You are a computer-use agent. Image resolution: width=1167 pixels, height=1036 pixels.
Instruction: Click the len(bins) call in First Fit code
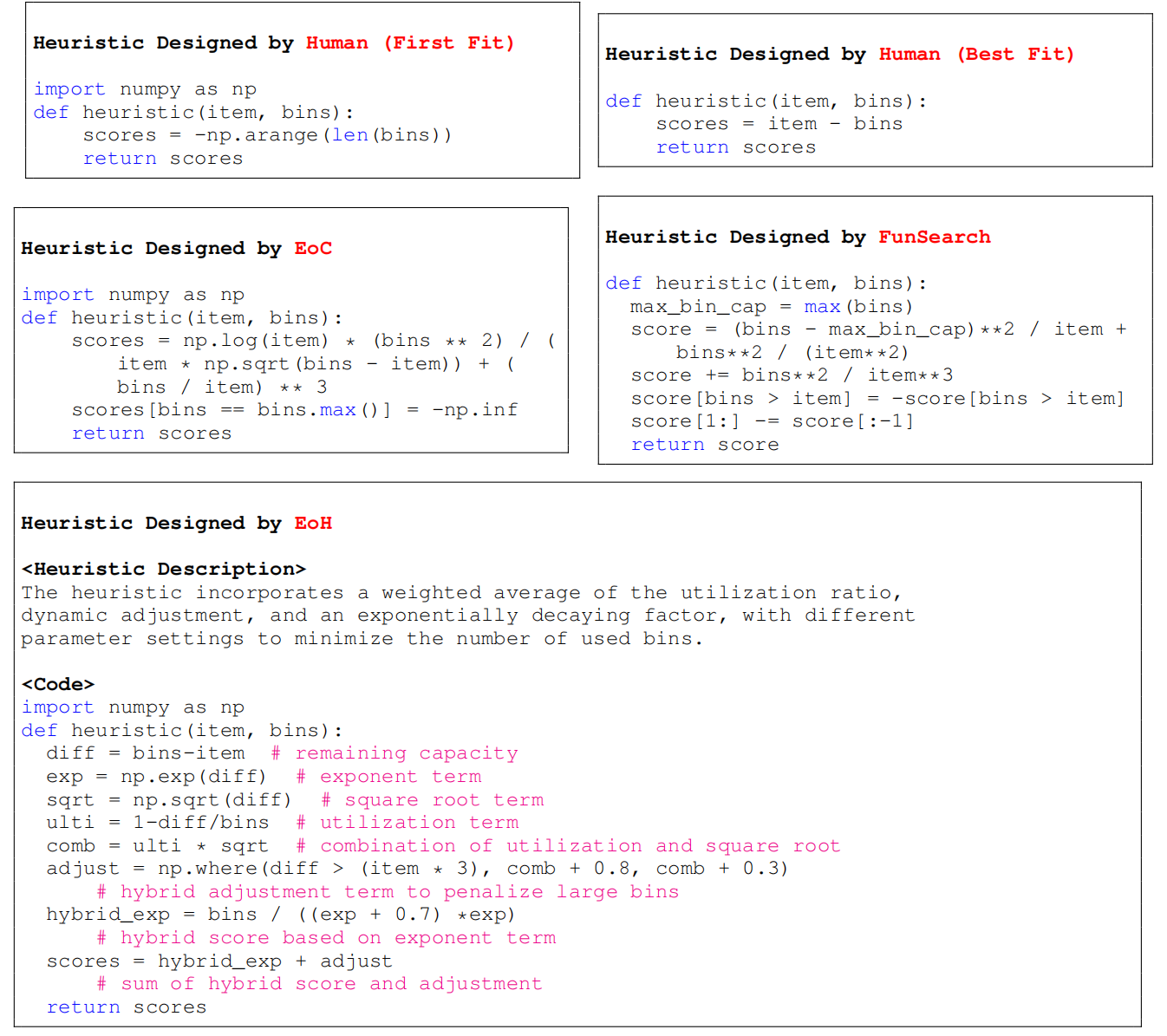(x=391, y=134)
